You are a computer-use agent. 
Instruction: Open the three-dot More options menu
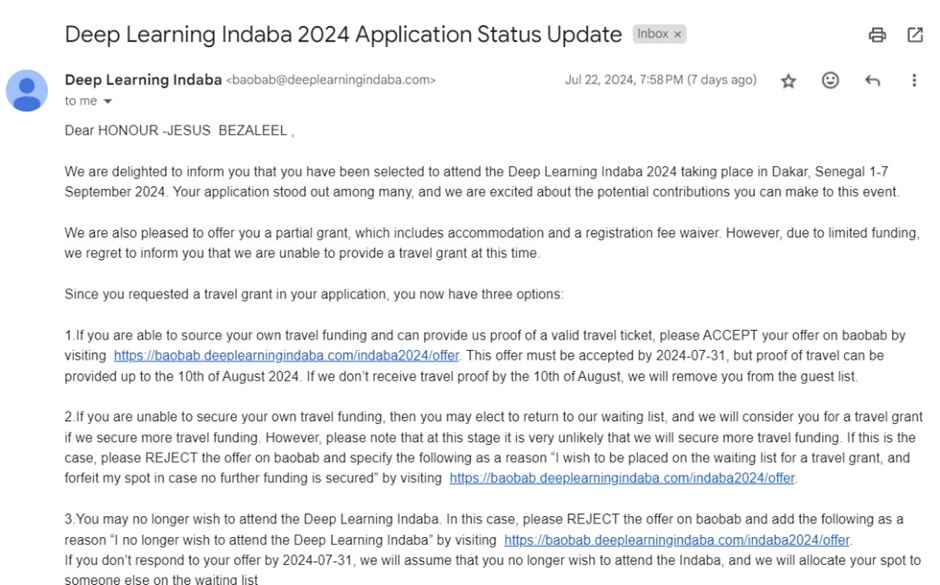point(914,80)
